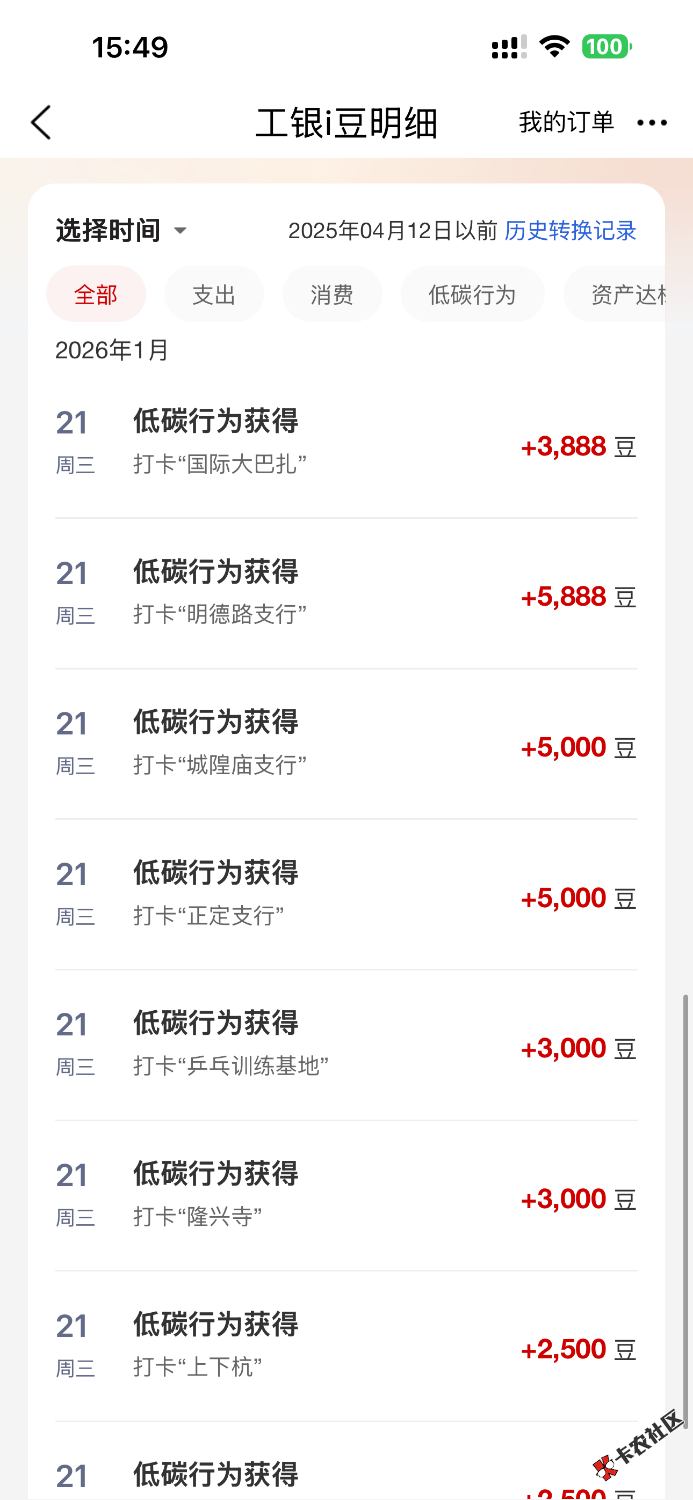Switch to the 消费 filter tab
693x1500 pixels.
(332, 295)
